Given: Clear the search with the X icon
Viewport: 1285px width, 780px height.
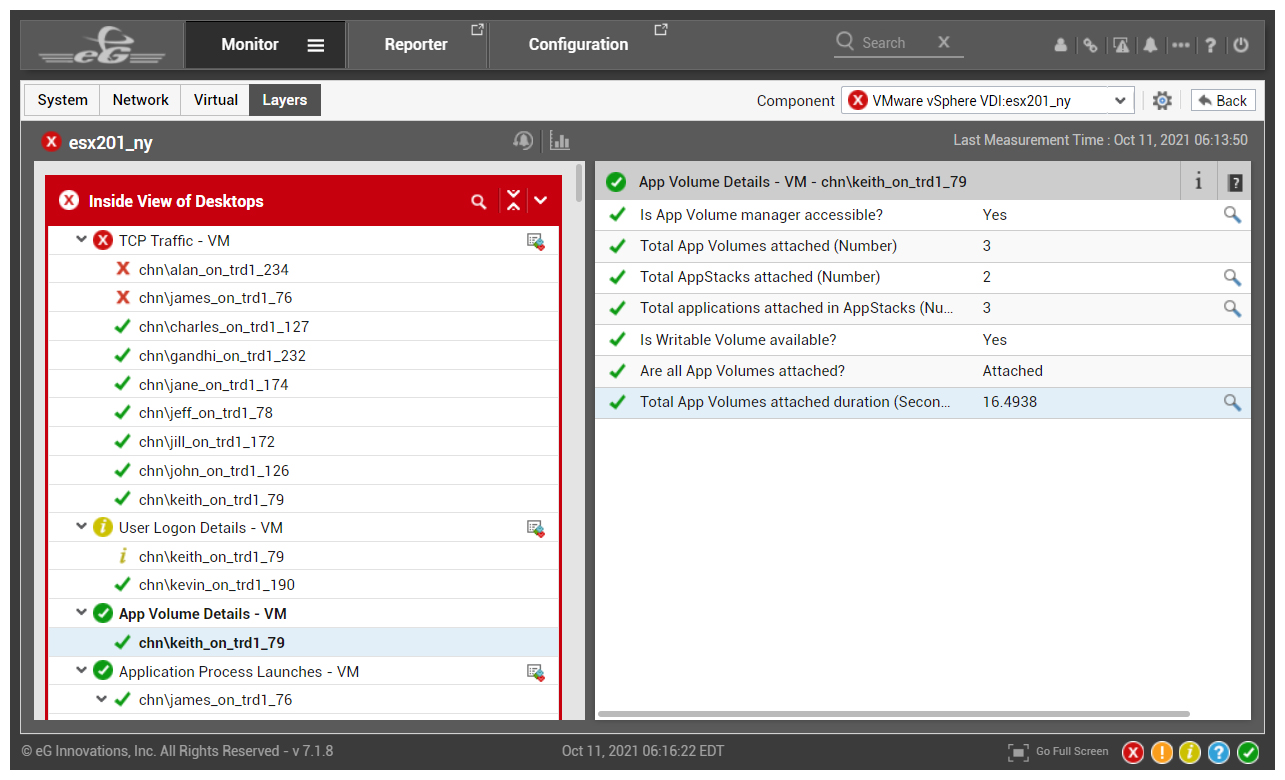Looking at the screenshot, I should click(943, 42).
